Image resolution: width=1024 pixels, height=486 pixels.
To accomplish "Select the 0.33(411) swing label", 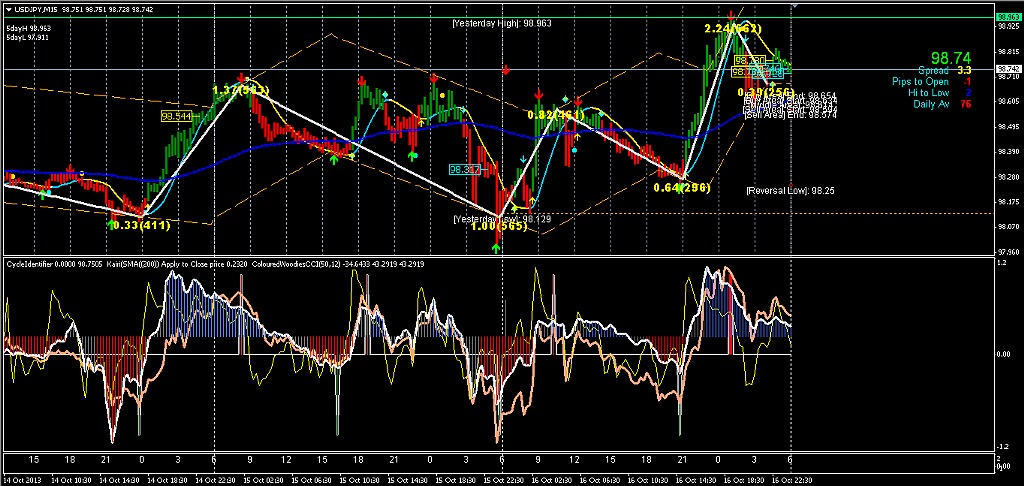I will tap(141, 225).
